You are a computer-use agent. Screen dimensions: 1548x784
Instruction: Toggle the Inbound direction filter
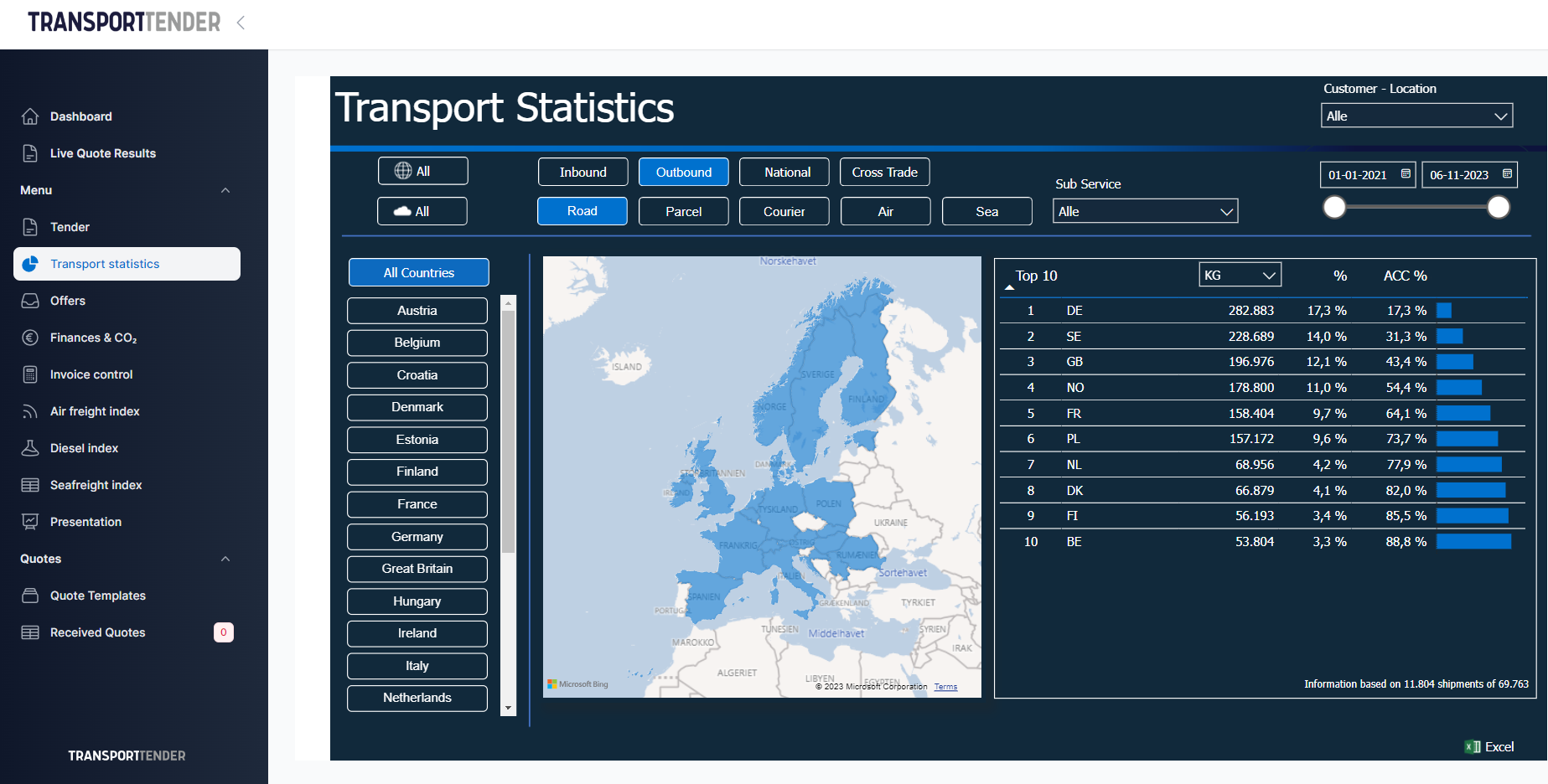click(582, 173)
